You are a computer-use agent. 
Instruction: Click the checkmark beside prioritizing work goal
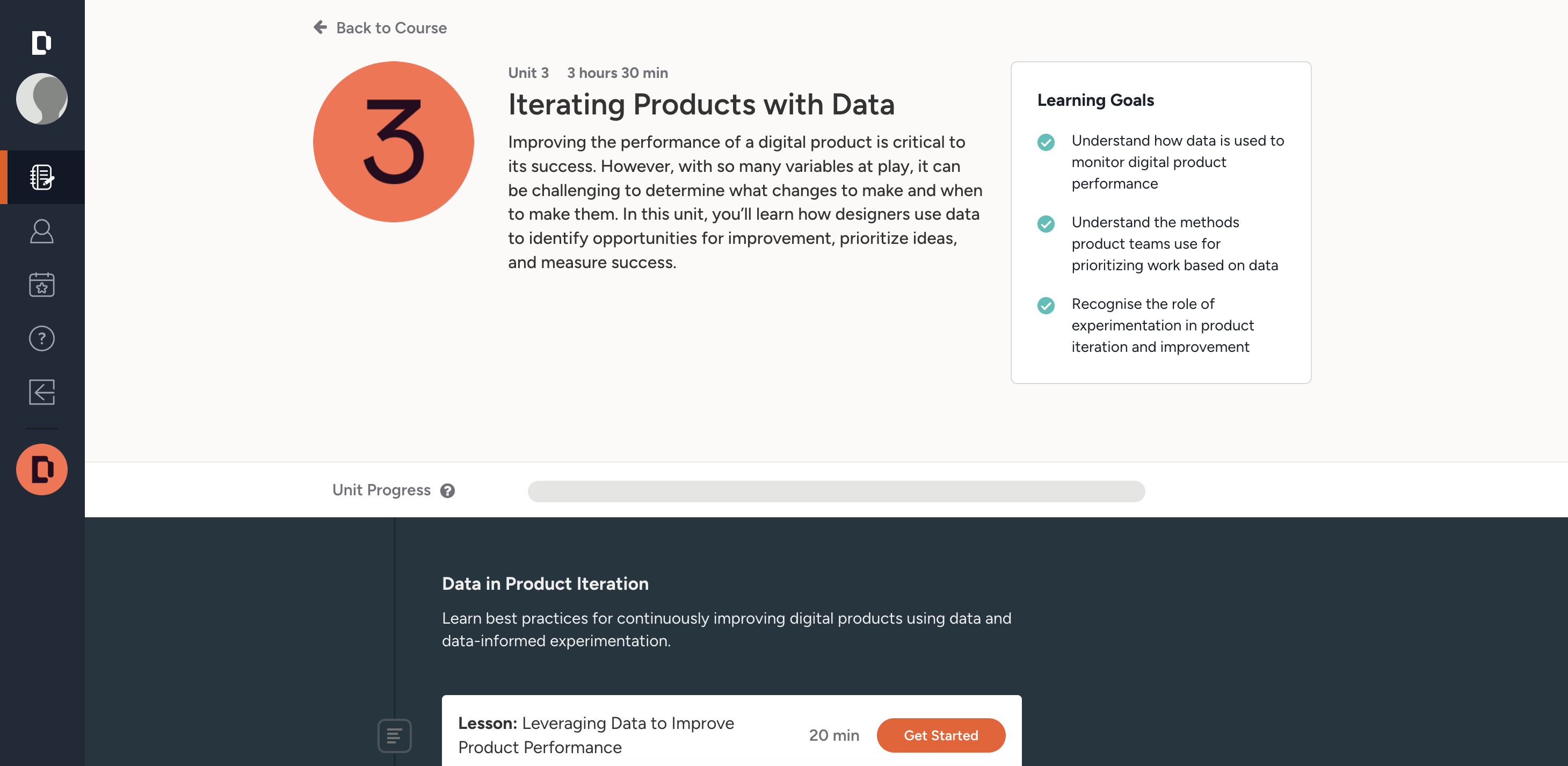[1046, 225]
